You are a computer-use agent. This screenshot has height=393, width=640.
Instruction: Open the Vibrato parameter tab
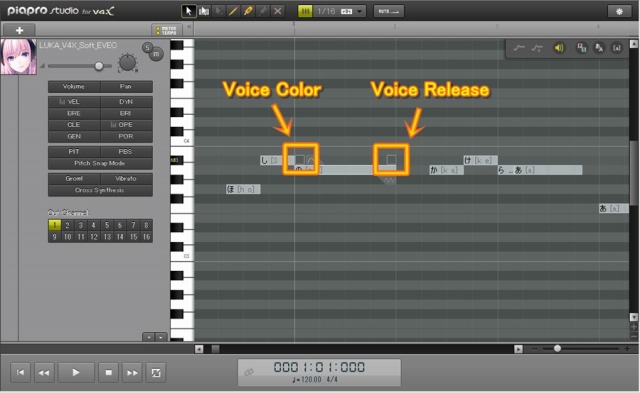pyautogui.click(x=126, y=178)
